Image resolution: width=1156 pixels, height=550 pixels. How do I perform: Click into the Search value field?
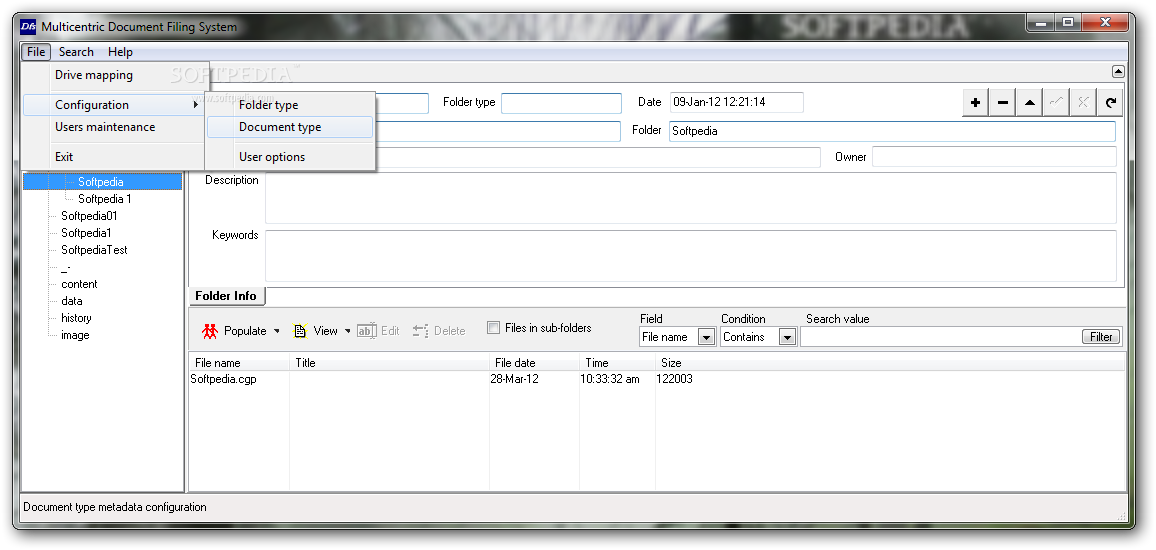point(940,337)
